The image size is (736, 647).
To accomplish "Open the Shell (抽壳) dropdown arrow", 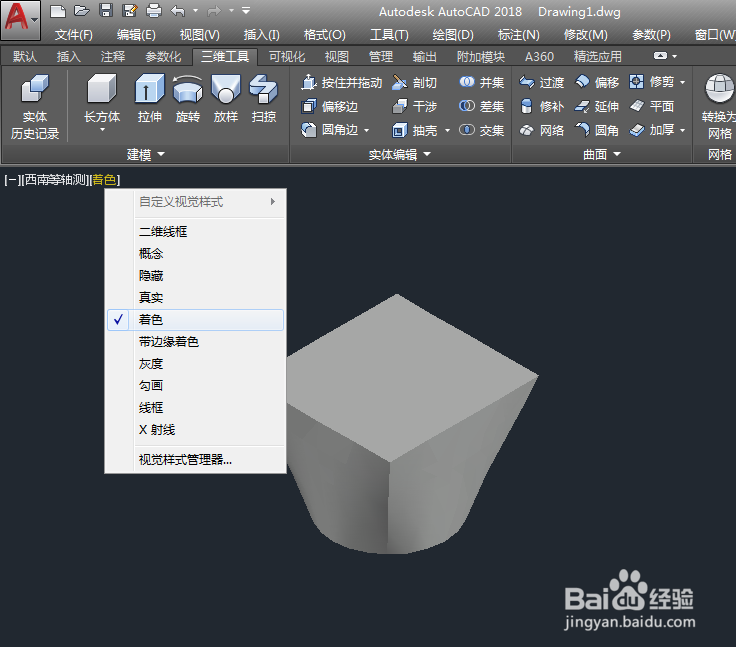I will (447, 131).
